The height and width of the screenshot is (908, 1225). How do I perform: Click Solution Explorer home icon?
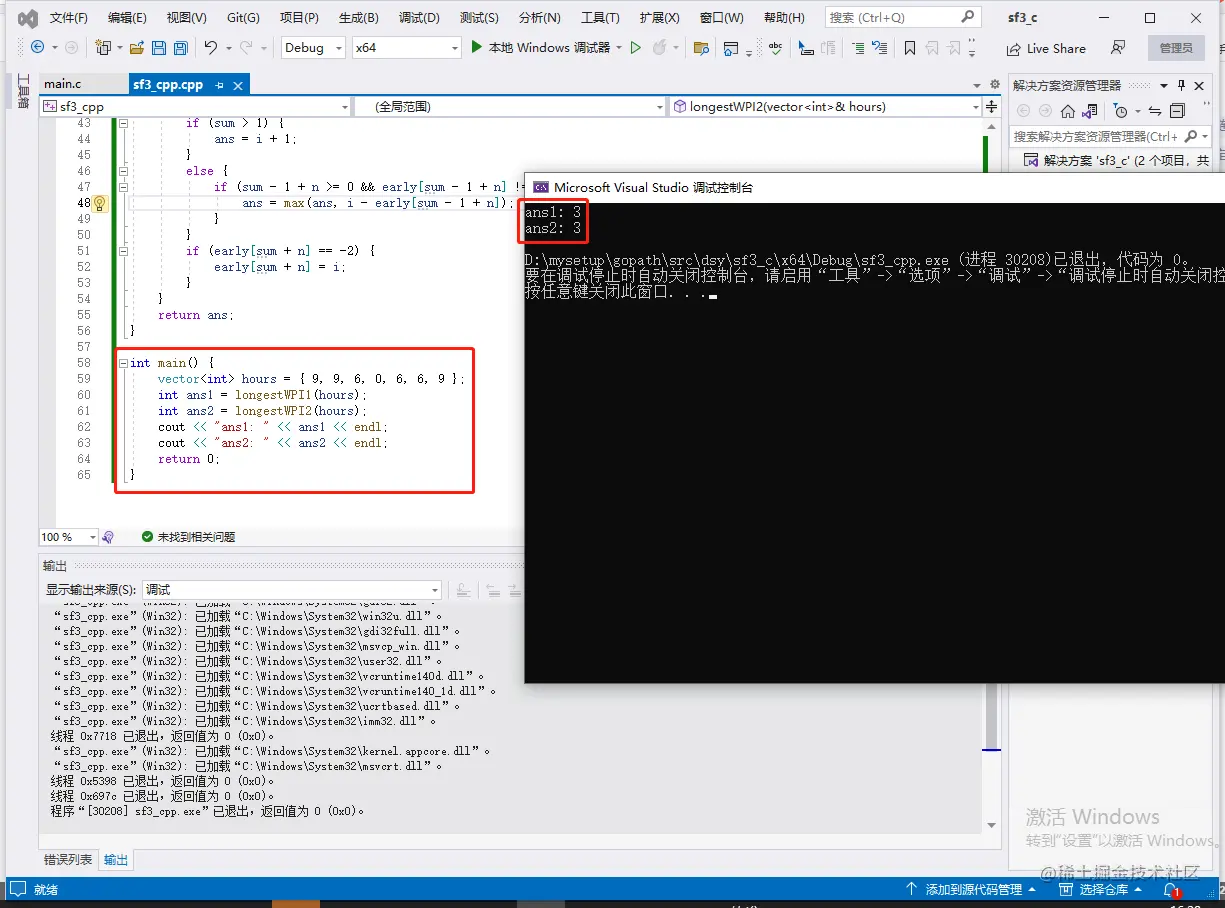pyautogui.click(x=1068, y=111)
